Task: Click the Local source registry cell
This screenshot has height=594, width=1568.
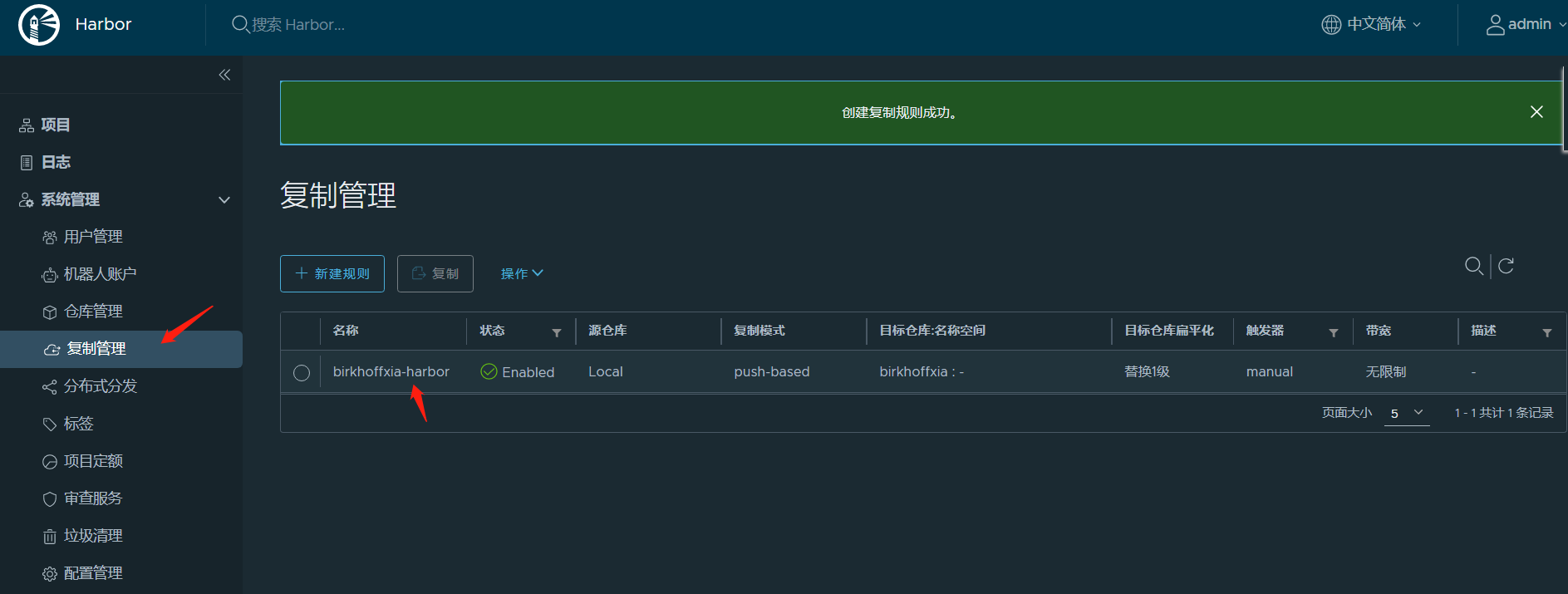Action: click(x=605, y=371)
